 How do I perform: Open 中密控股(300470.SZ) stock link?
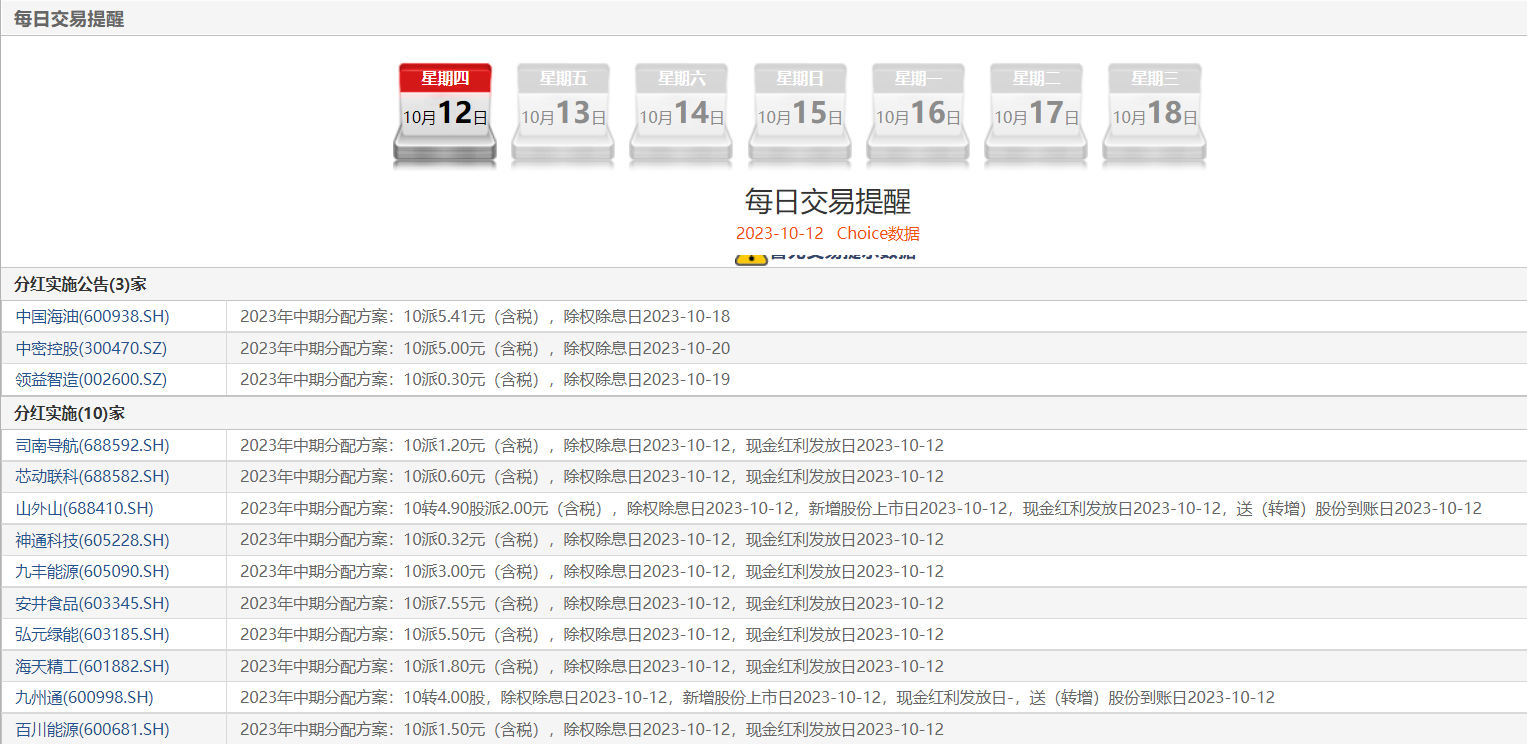pos(91,349)
